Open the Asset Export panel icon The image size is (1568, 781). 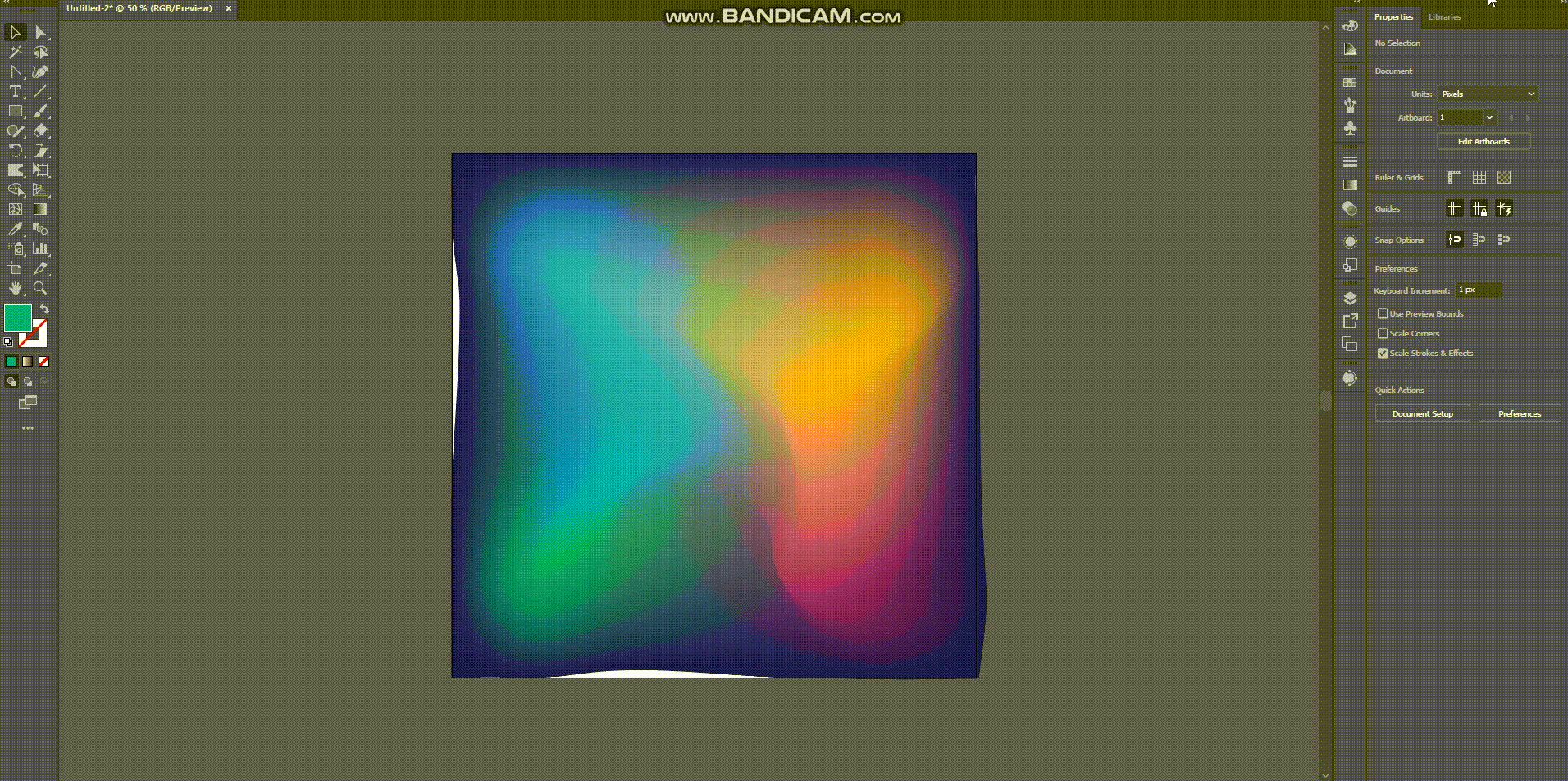(x=1350, y=321)
